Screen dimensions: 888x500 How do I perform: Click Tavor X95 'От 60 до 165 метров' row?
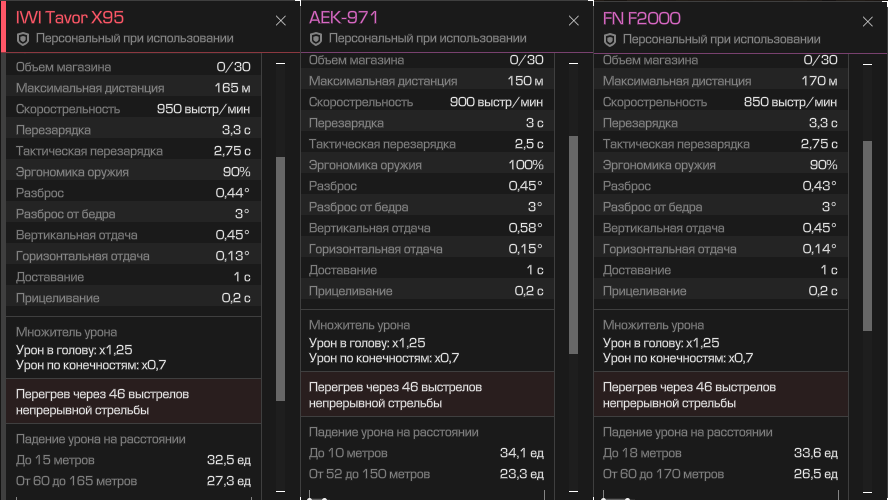click(133, 481)
